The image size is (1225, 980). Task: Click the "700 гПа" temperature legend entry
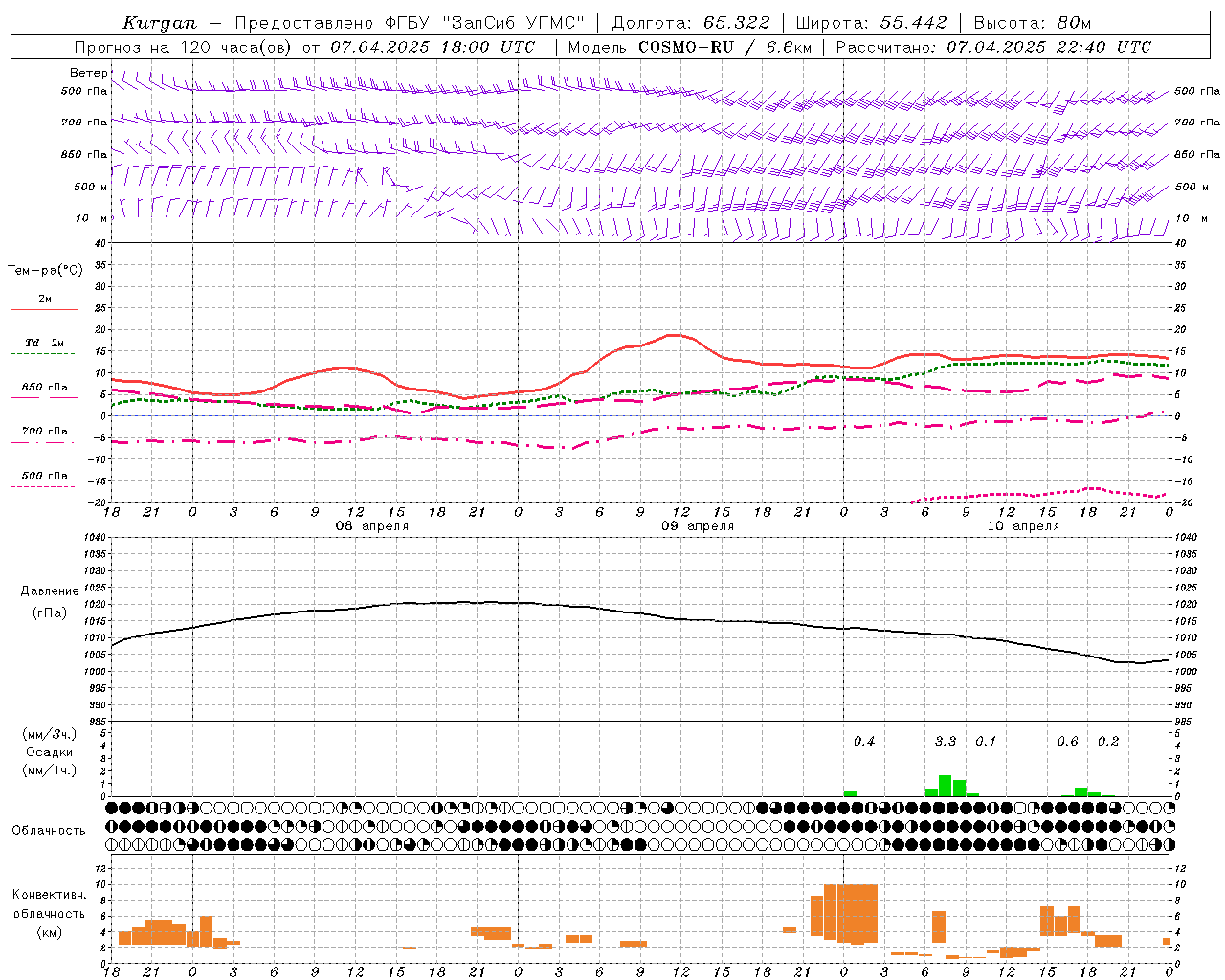click(x=44, y=435)
